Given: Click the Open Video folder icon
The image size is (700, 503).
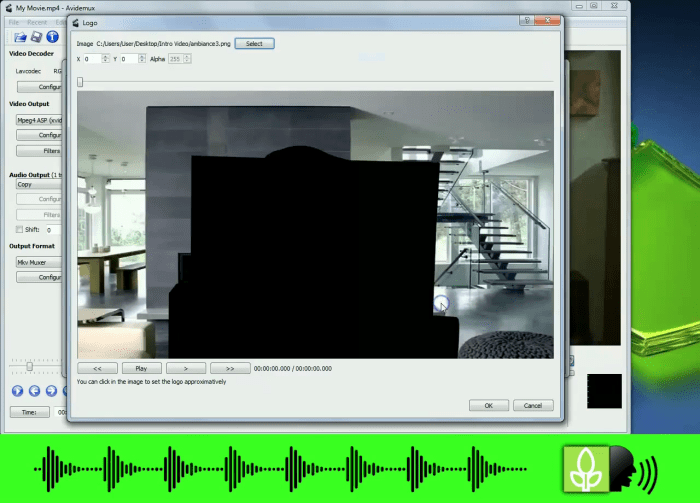Looking at the screenshot, I should [x=20, y=37].
